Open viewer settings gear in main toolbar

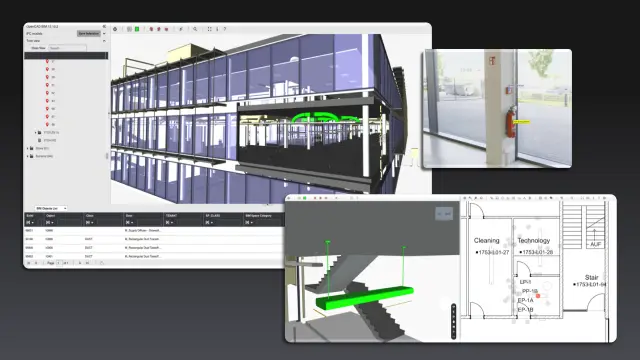(x=115, y=29)
